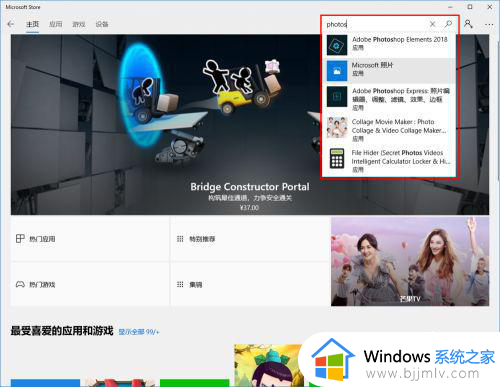500x387 pixels.
Task: Run the search with the magnifier icon
Action: click(448, 24)
